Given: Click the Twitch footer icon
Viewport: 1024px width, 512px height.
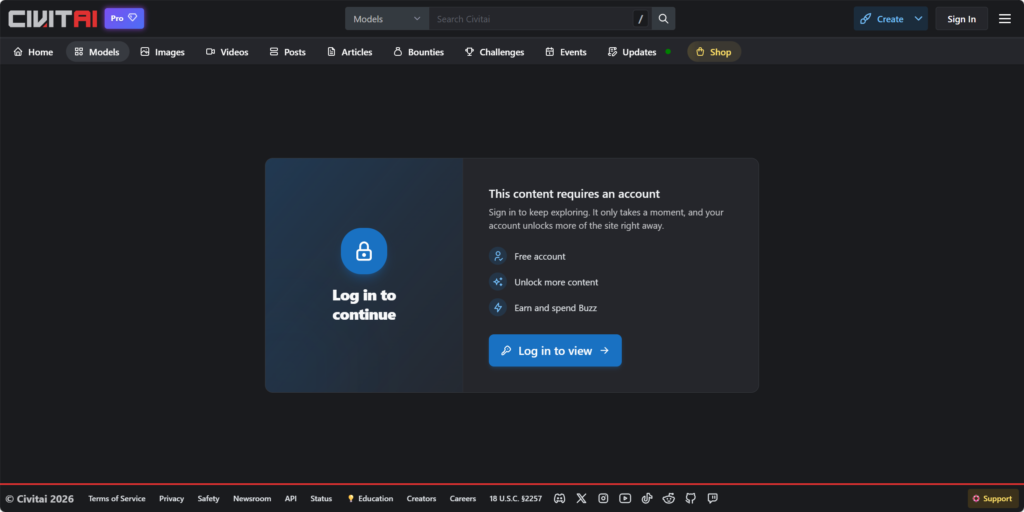Looking at the screenshot, I should 712,498.
